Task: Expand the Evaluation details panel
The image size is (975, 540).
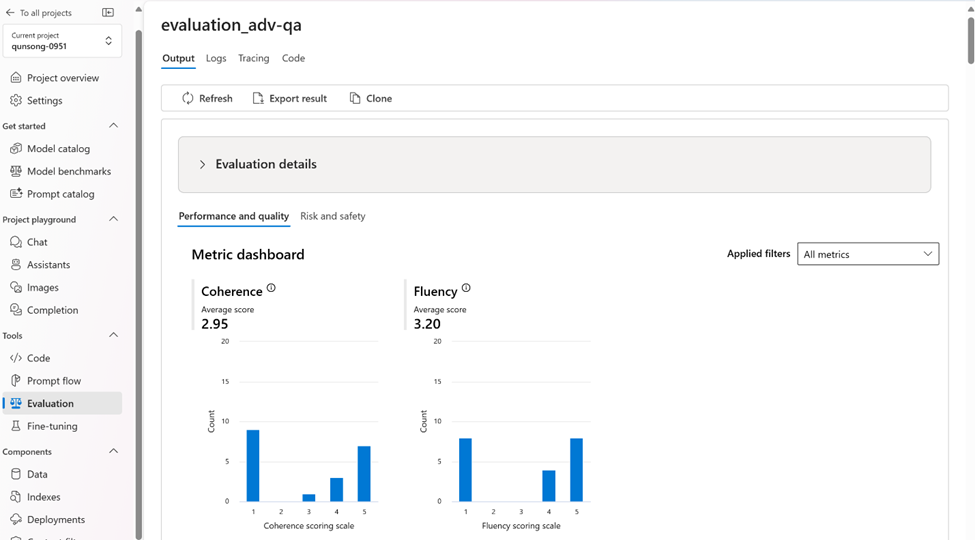Action: [555, 165]
